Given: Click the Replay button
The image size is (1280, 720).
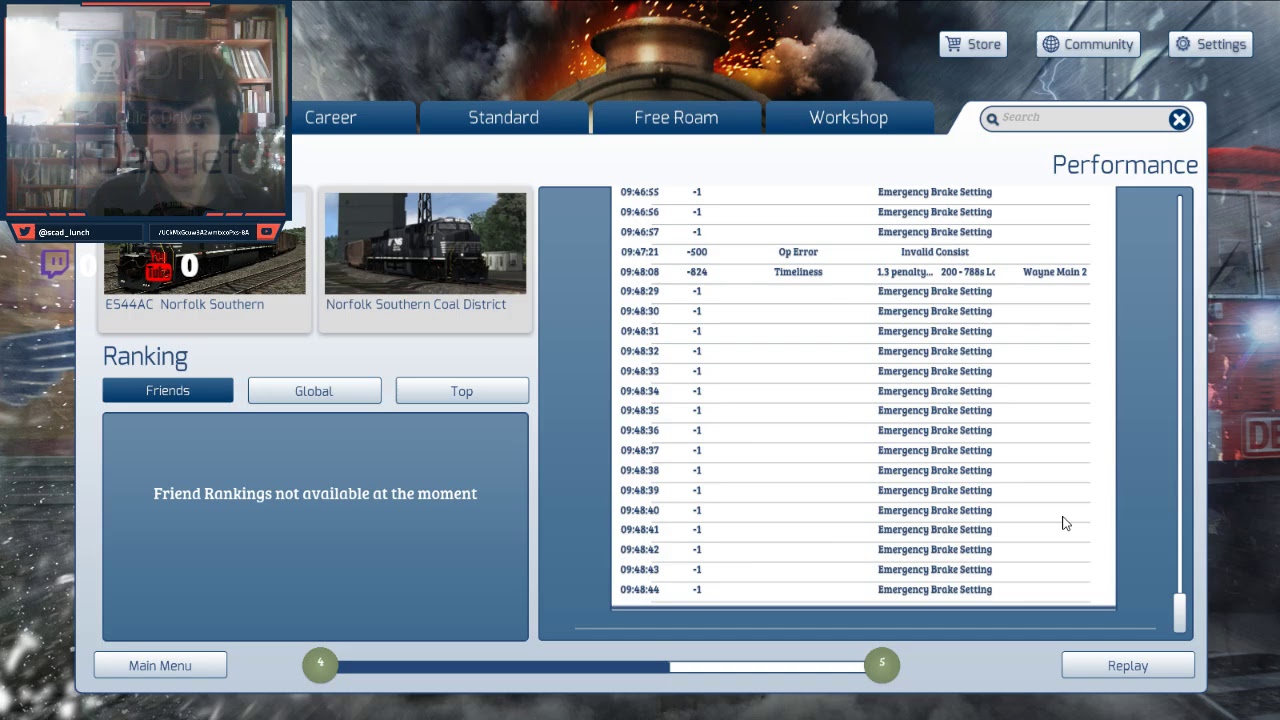Looking at the screenshot, I should (x=1128, y=665).
